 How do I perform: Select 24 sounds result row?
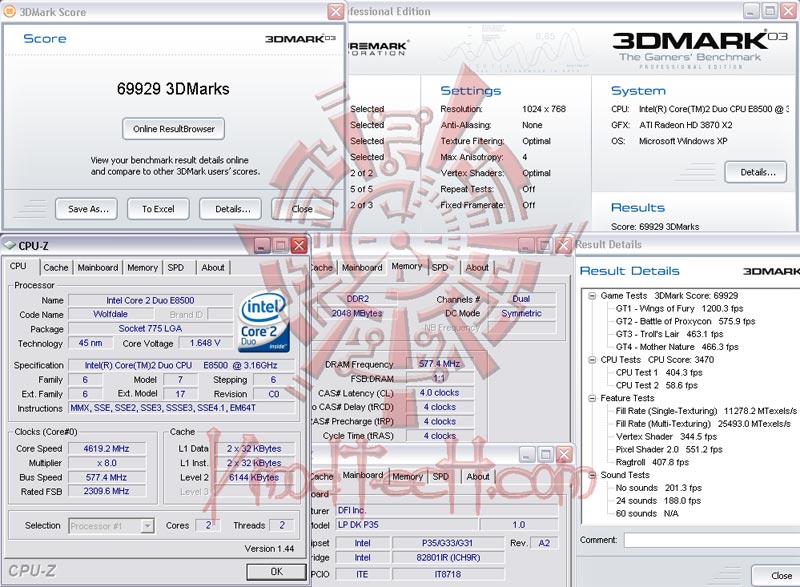pos(658,500)
